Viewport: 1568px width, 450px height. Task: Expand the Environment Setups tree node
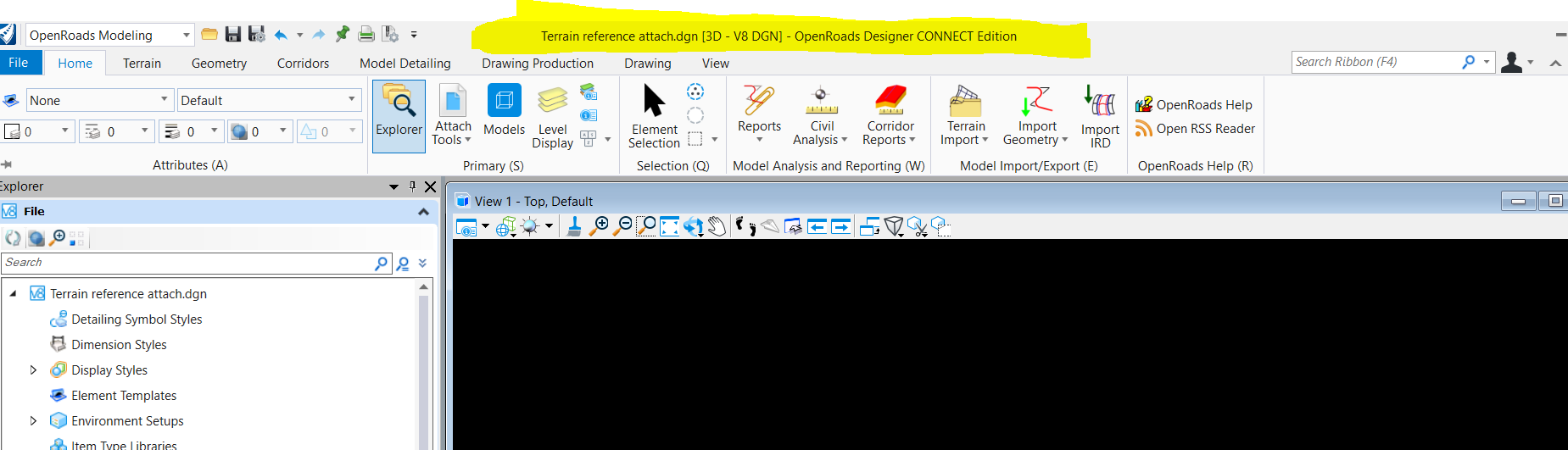[33, 421]
